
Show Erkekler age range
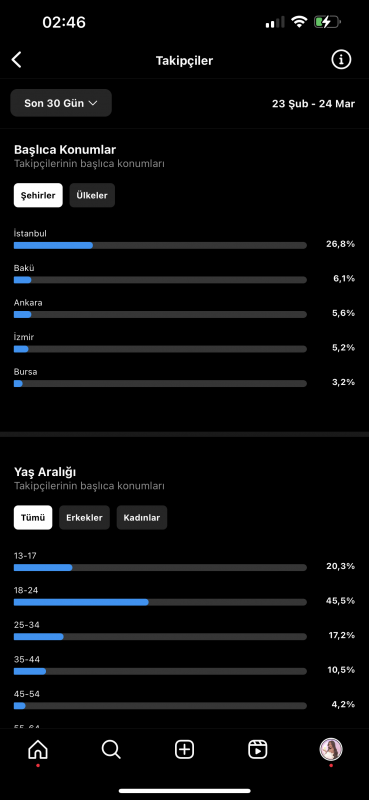pyautogui.click(x=84, y=517)
